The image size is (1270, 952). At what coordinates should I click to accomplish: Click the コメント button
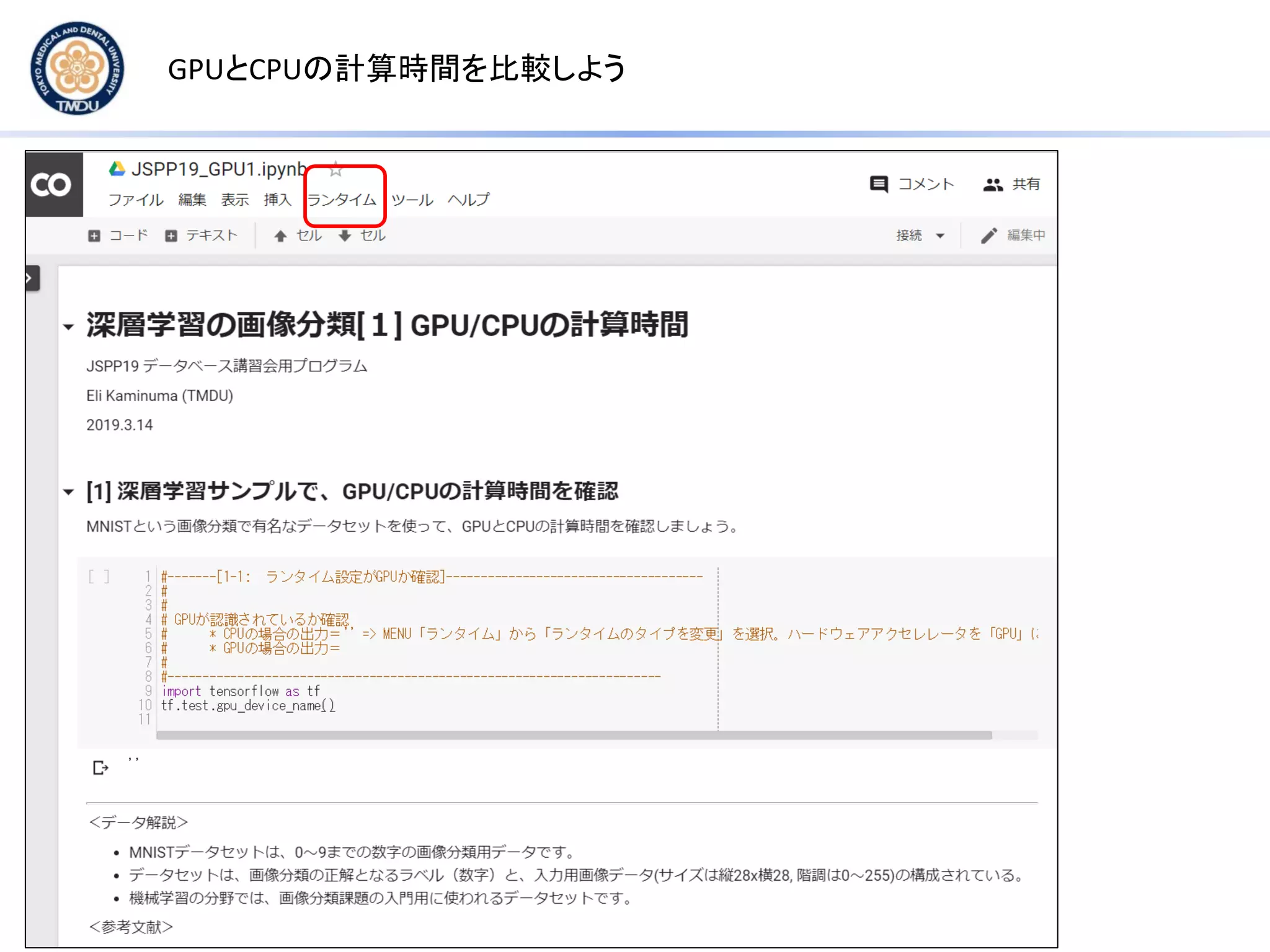tap(912, 184)
